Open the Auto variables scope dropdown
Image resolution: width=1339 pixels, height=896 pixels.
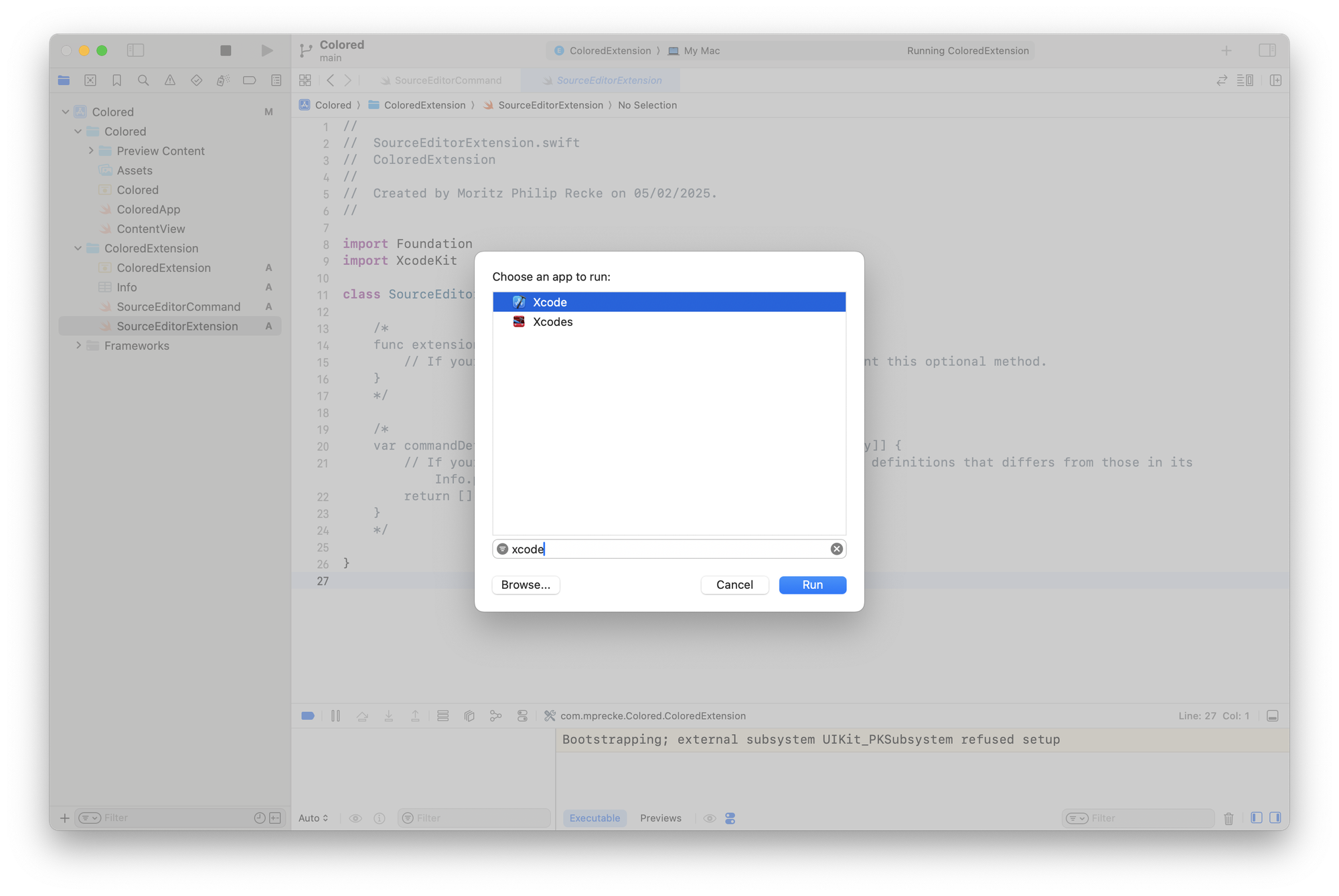[x=313, y=818]
